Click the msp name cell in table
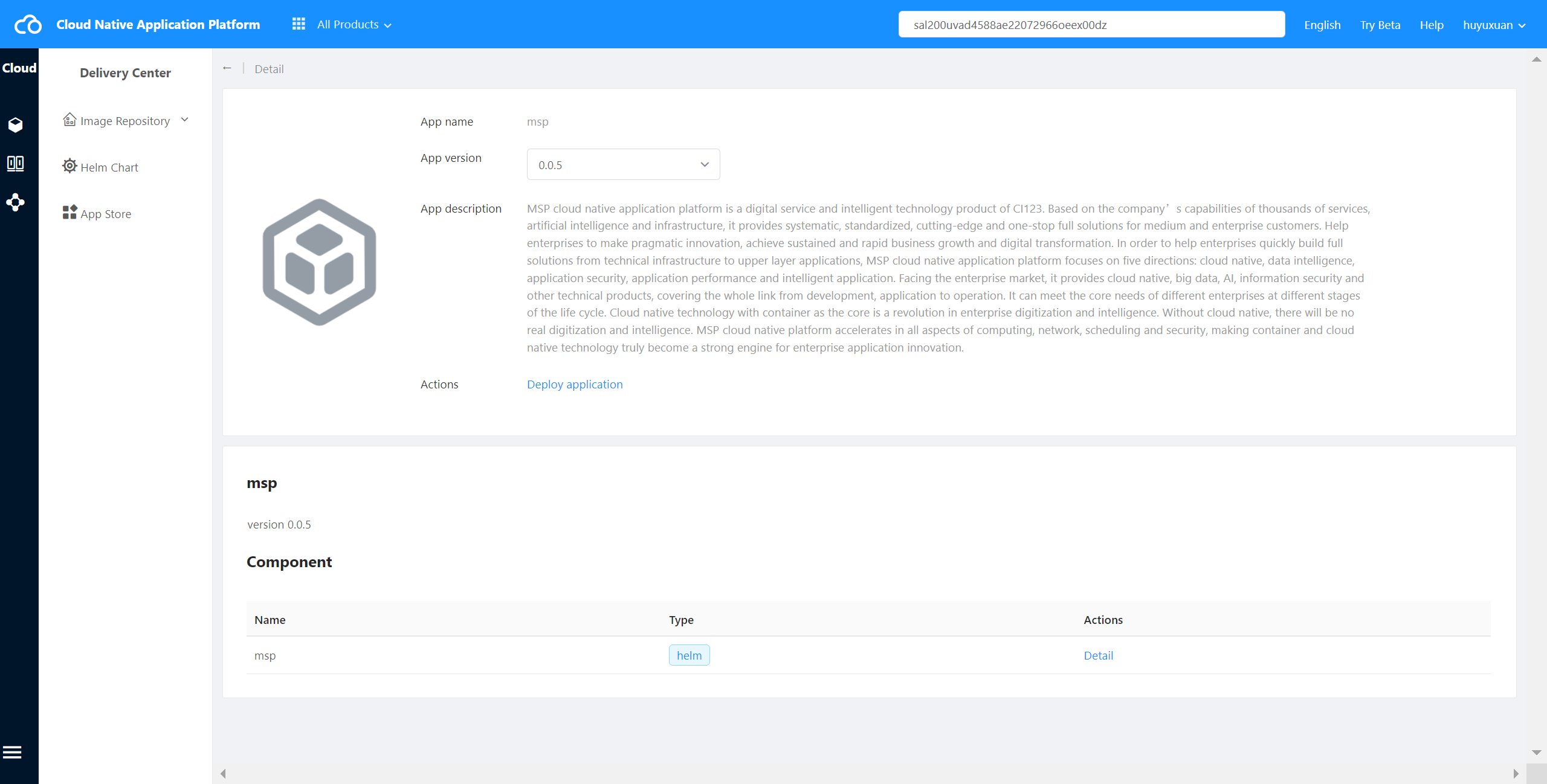 [x=265, y=655]
